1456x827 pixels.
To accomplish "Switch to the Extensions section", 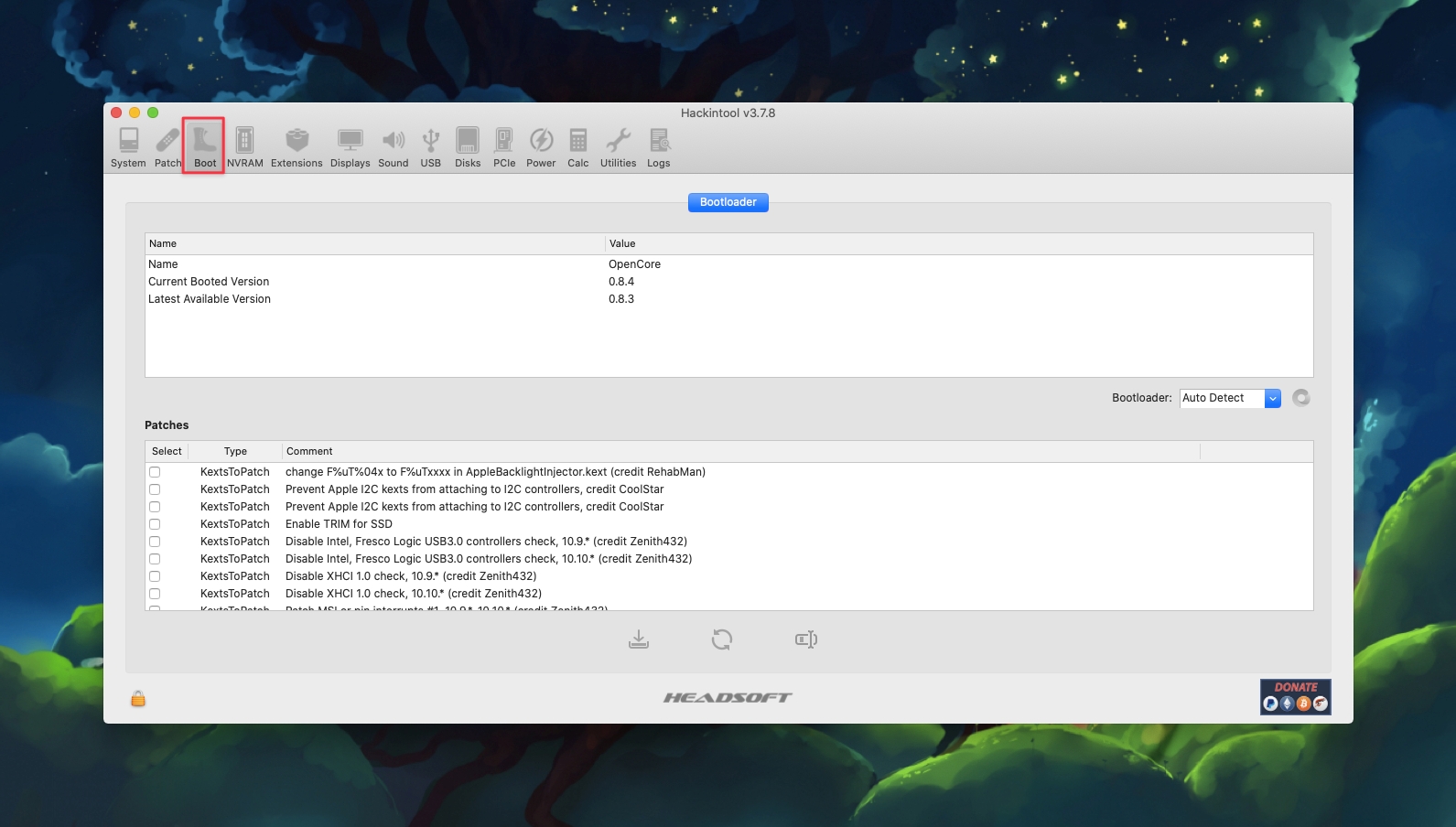I will (x=297, y=146).
